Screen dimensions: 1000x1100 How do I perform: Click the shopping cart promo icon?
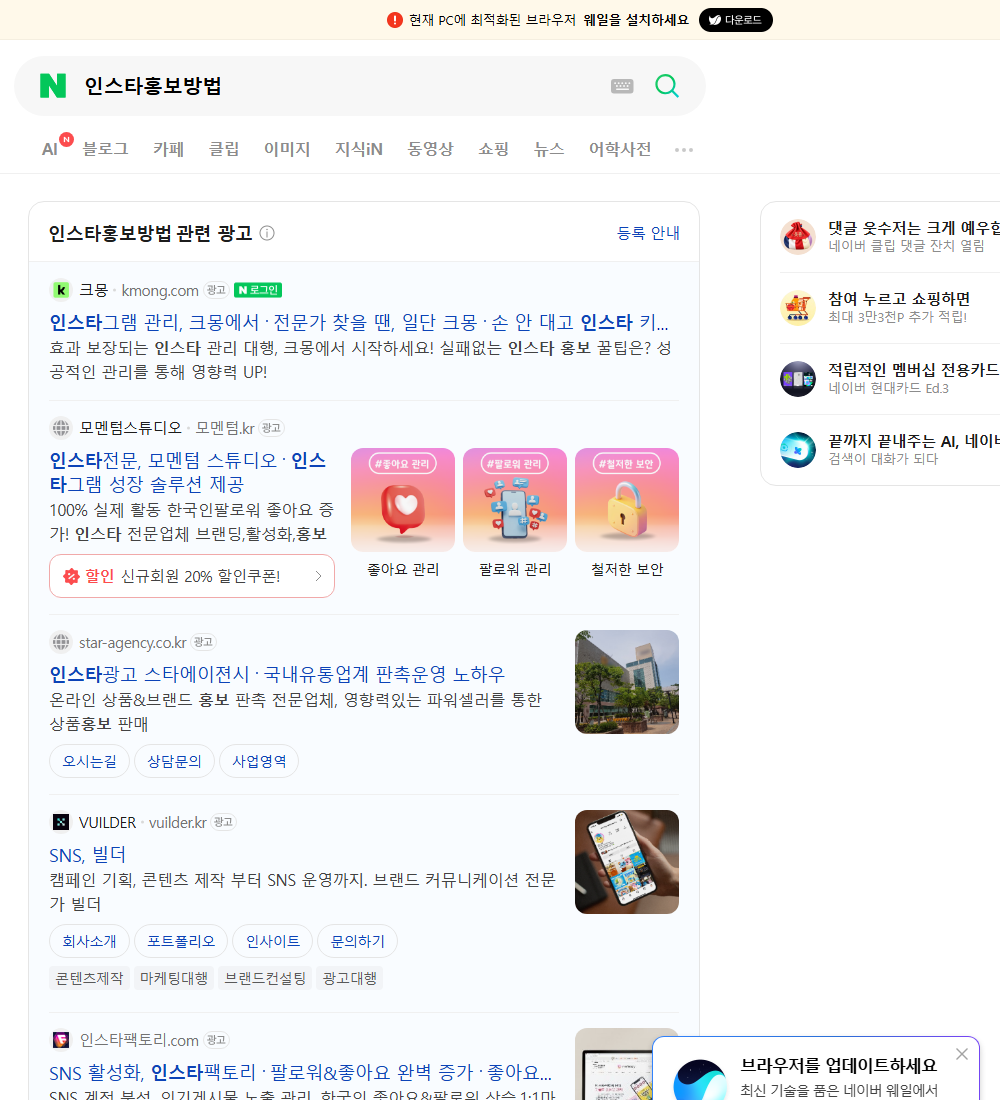point(798,307)
